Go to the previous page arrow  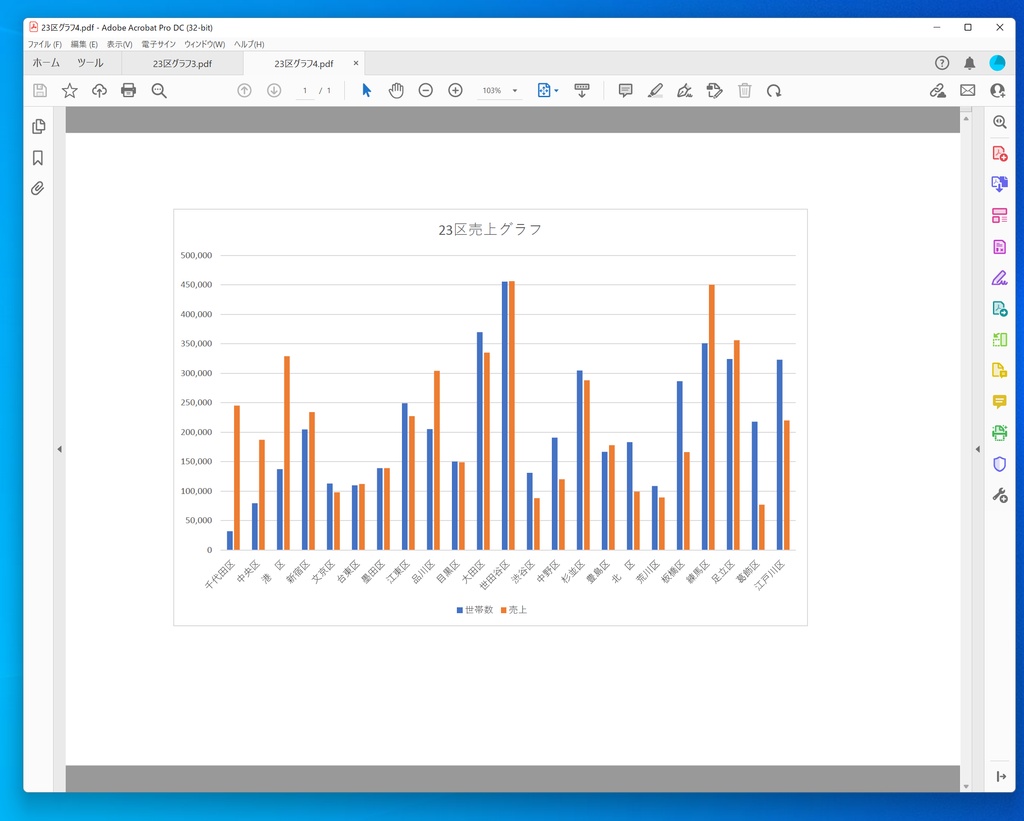pyautogui.click(x=244, y=91)
